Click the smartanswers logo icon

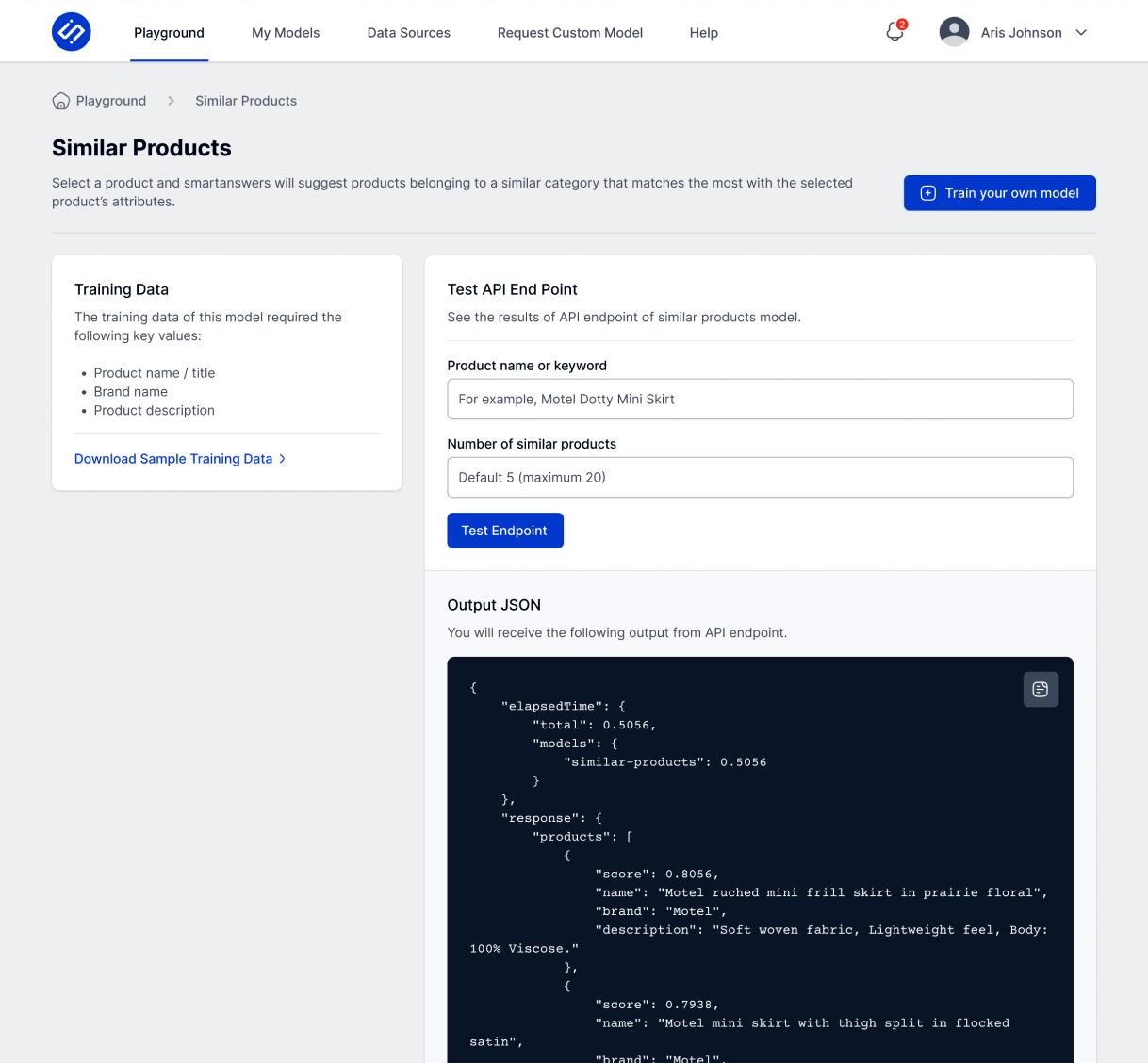click(71, 31)
